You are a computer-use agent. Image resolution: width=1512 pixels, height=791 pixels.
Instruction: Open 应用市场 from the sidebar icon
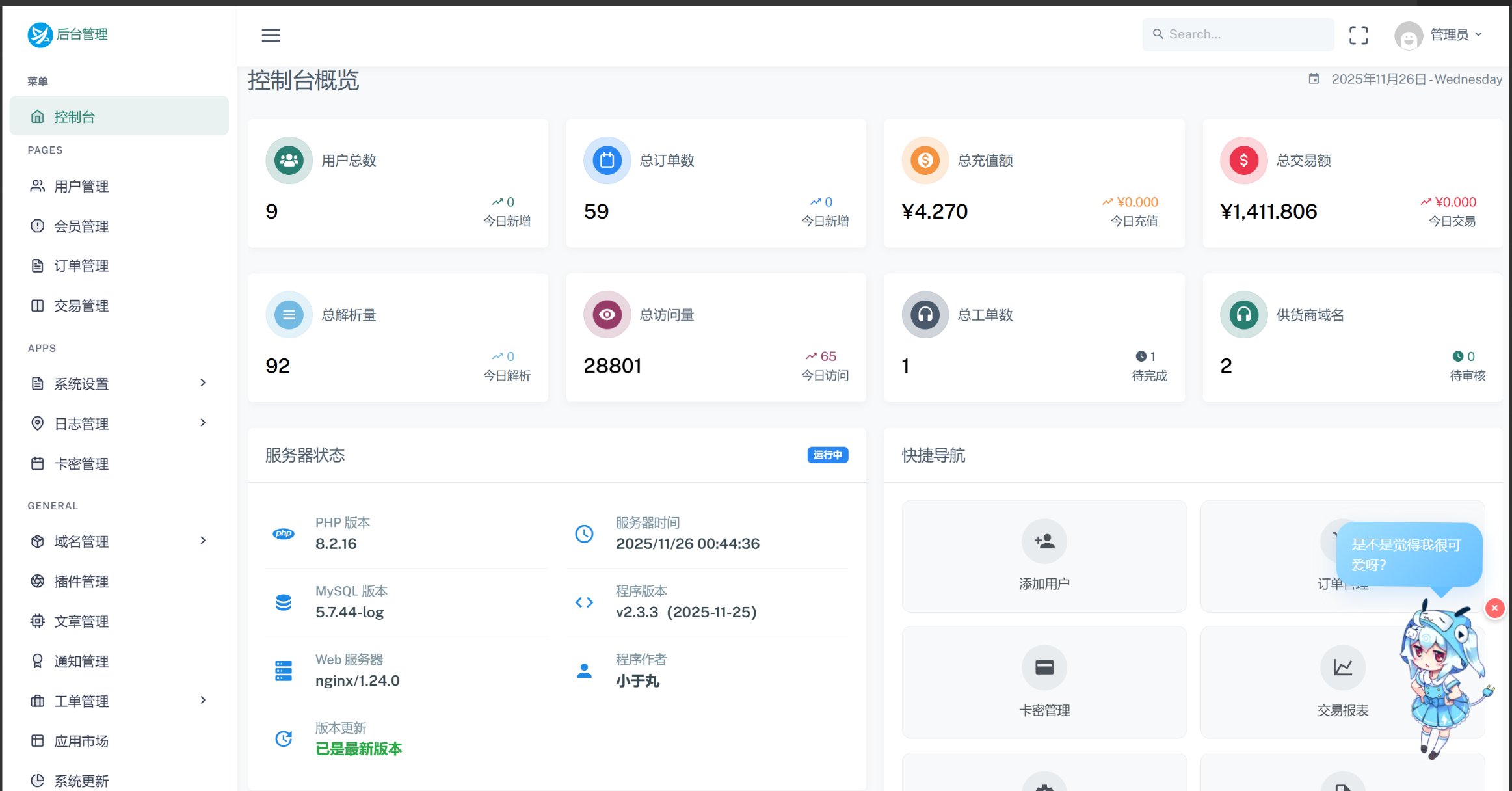point(37,740)
